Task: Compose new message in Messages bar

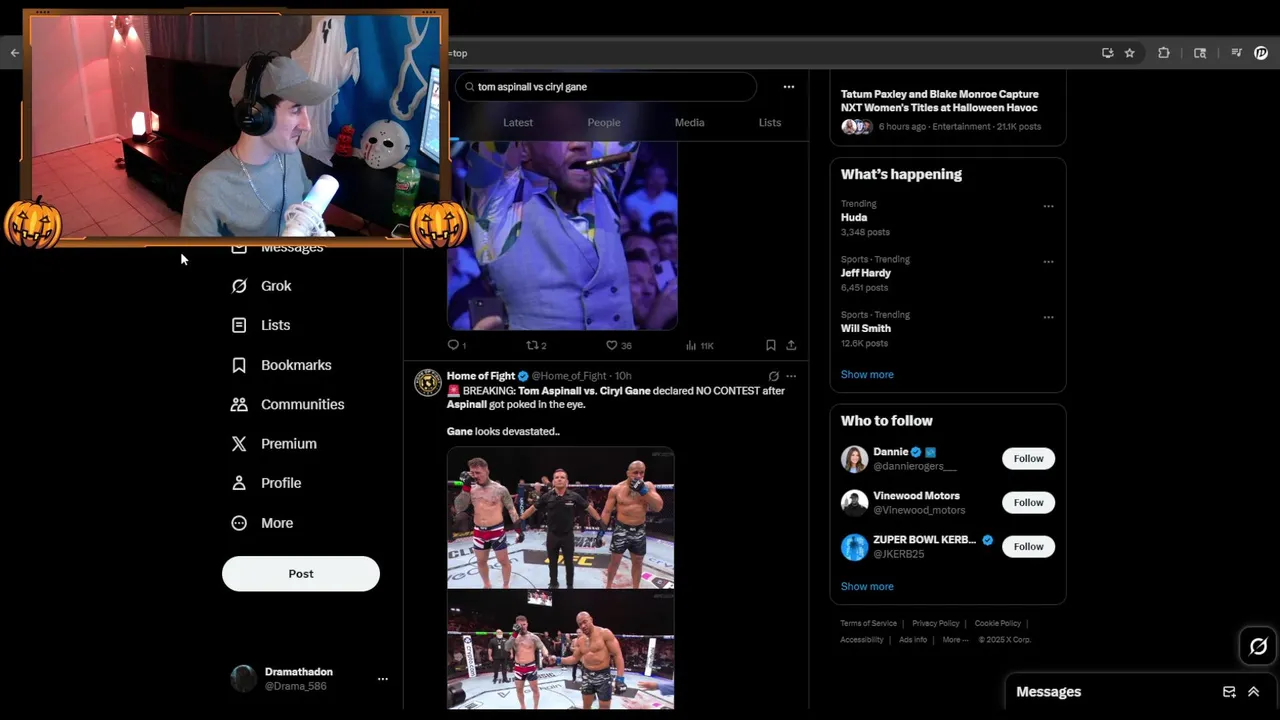Action: tap(1229, 692)
